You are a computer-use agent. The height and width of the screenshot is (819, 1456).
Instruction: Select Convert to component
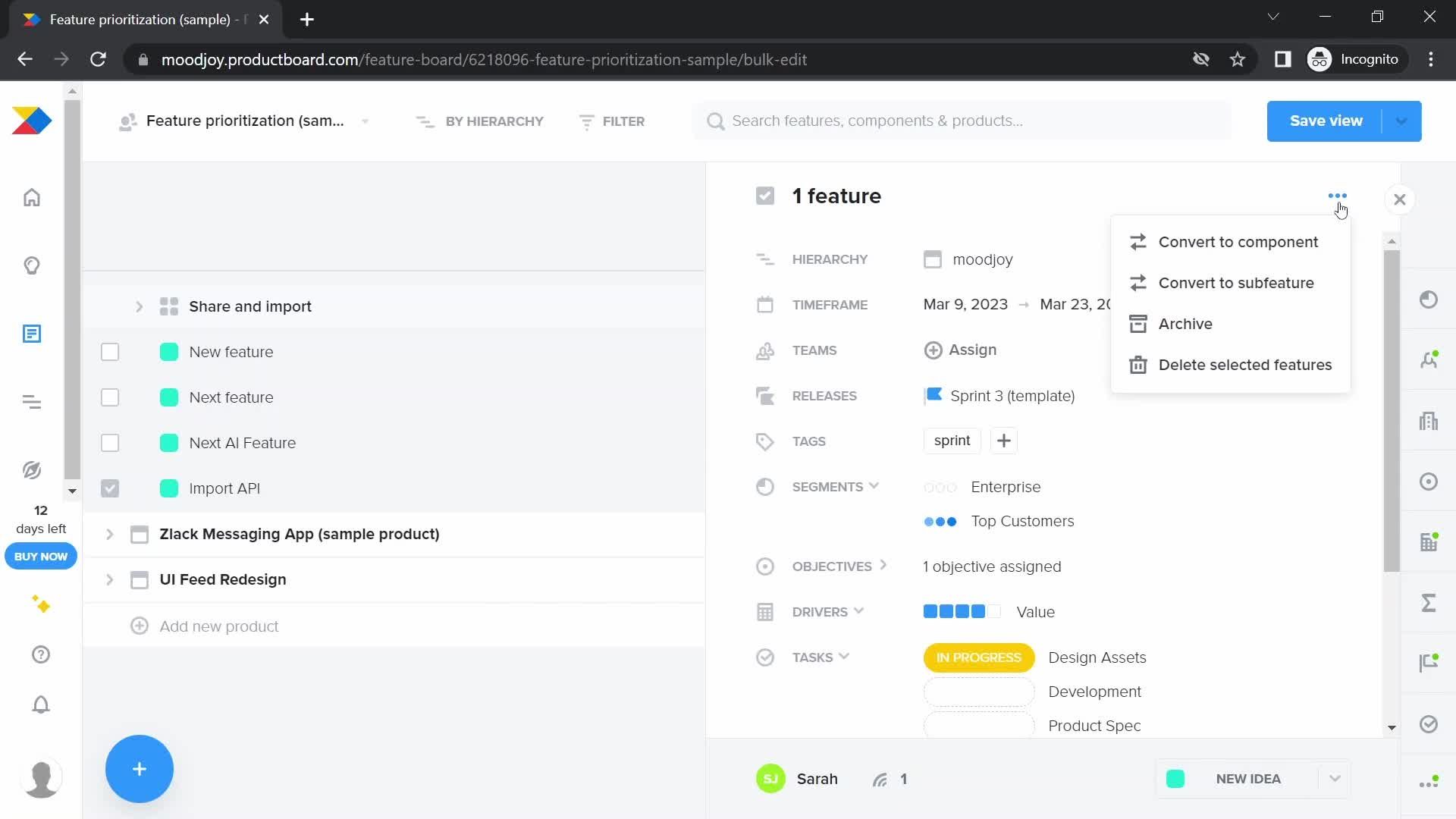[1230, 242]
